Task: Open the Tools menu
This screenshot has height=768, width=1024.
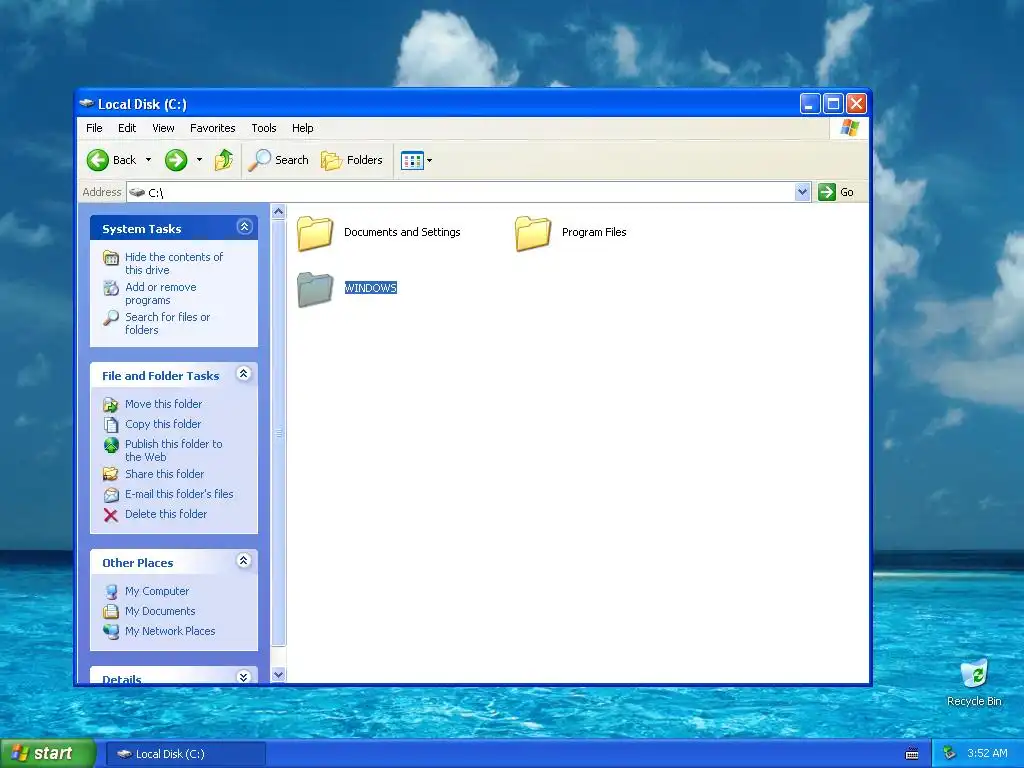Action: pyautogui.click(x=264, y=128)
